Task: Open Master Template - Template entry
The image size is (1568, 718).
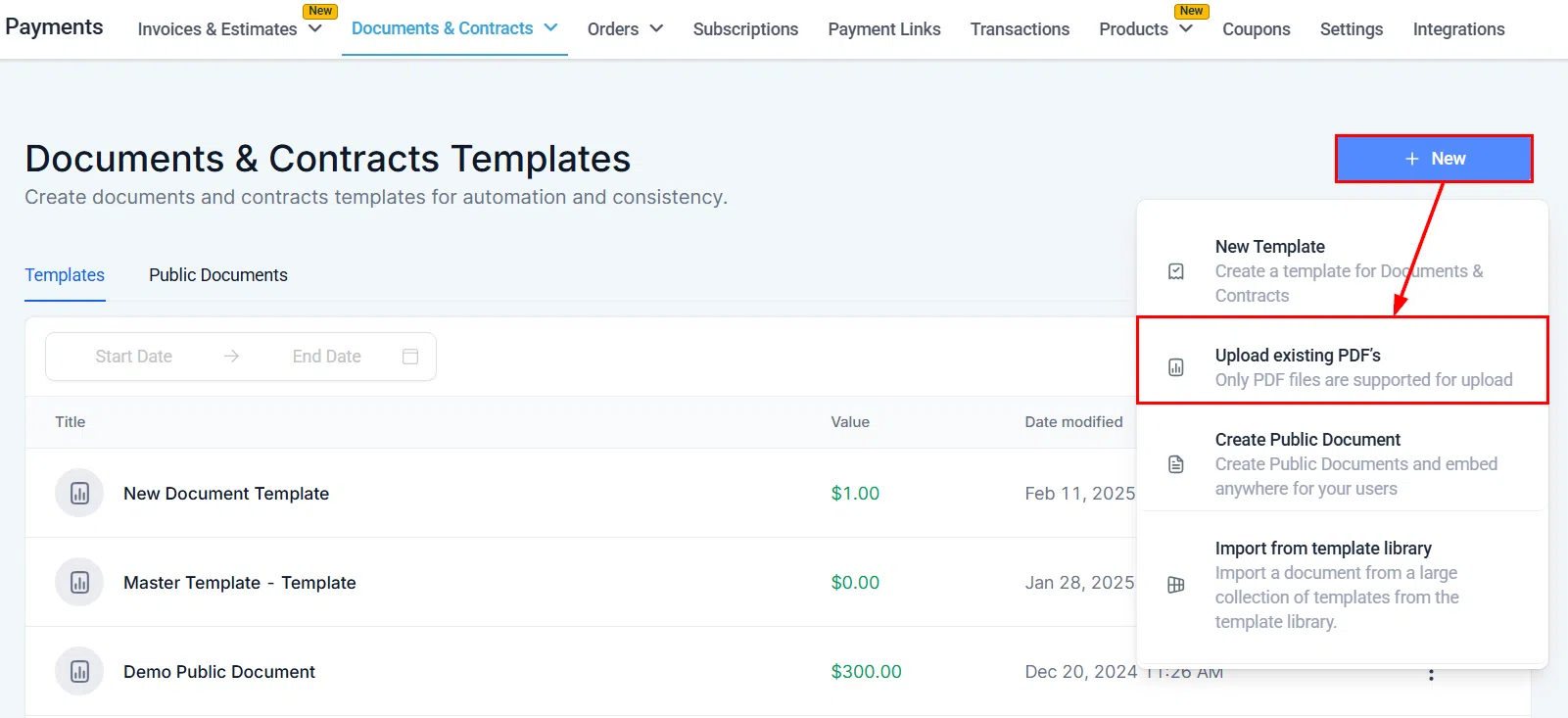Action: 240,582
